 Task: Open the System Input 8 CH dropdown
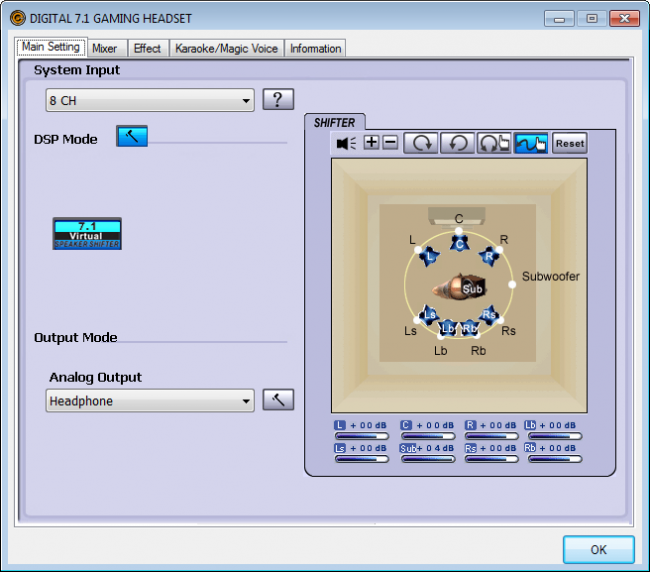(x=150, y=100)
